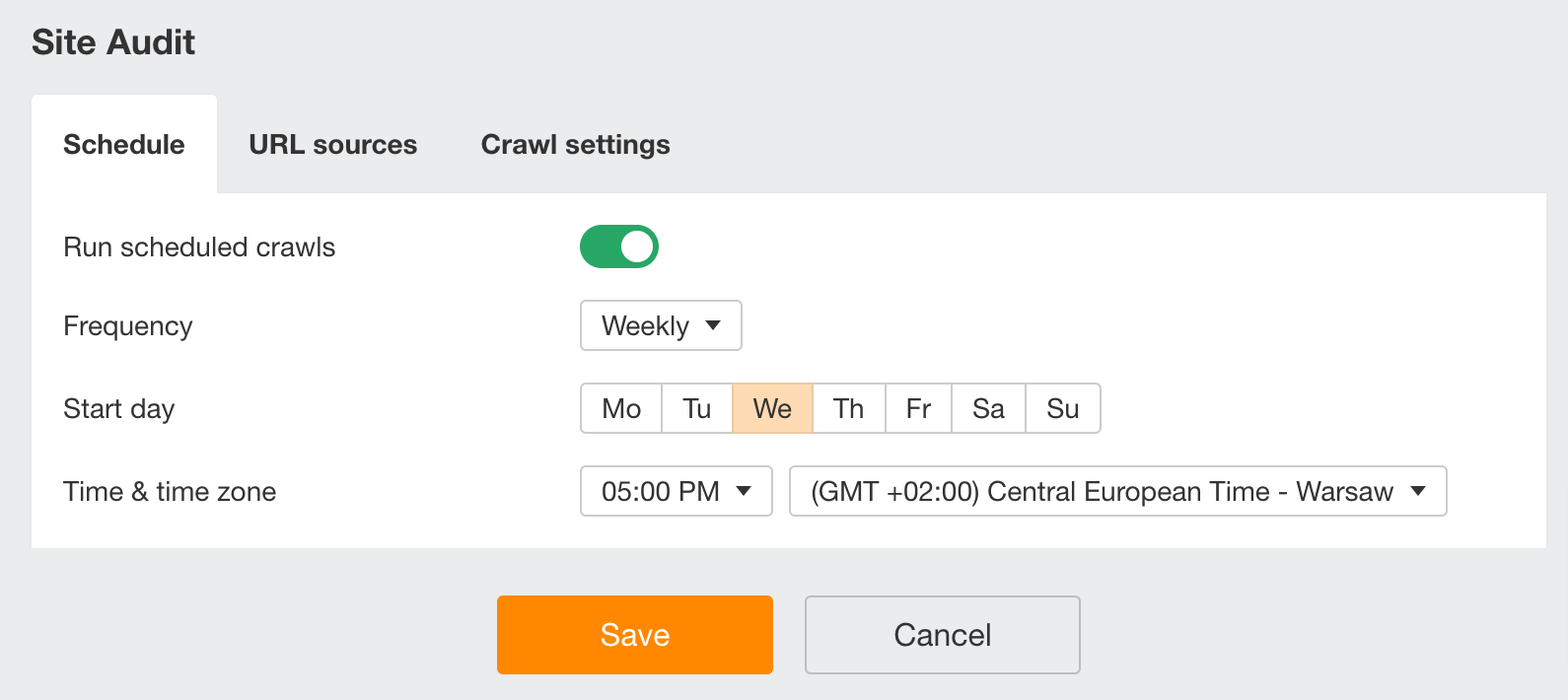
Task: Deselect the highlighted We start day
Action: pyautogui.click(x=772, y=408)
